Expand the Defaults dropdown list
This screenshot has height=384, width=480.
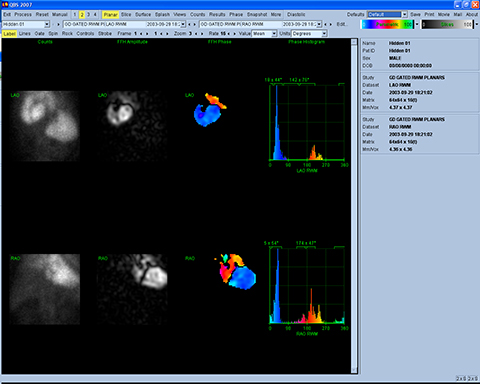pos(404,15)
